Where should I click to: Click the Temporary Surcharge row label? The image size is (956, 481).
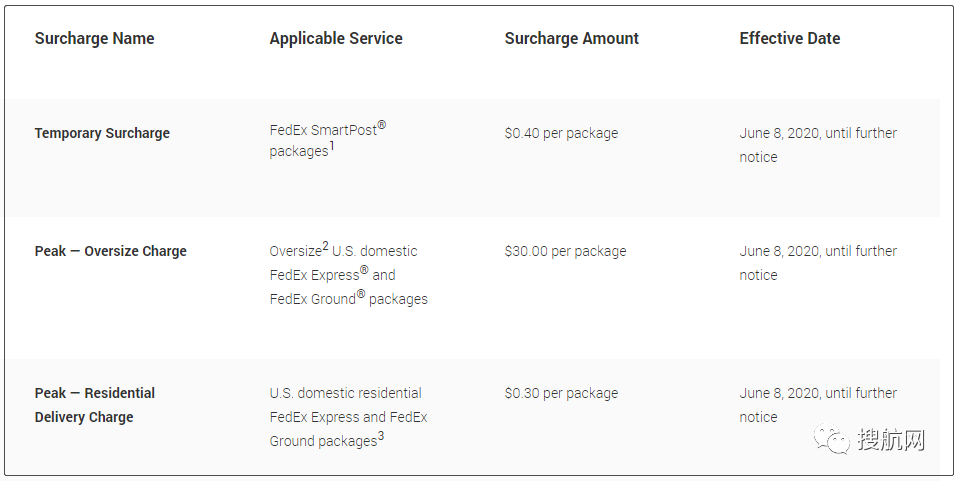click(102, 133)
